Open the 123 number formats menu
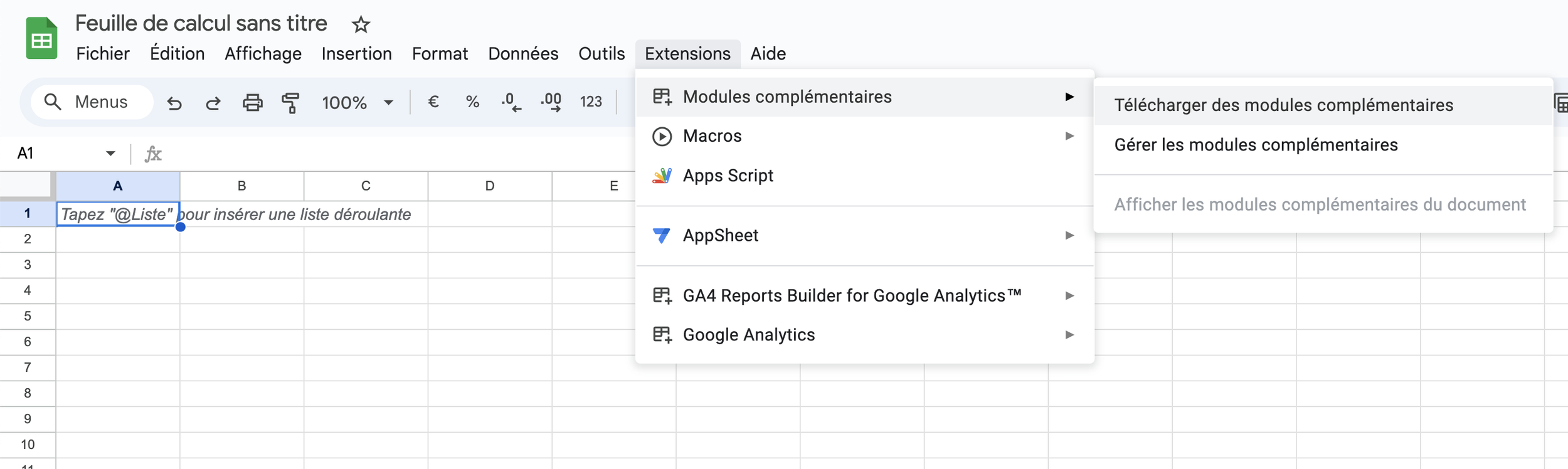This screenshot has width=1568, height=469. click(x=591, y=102)
